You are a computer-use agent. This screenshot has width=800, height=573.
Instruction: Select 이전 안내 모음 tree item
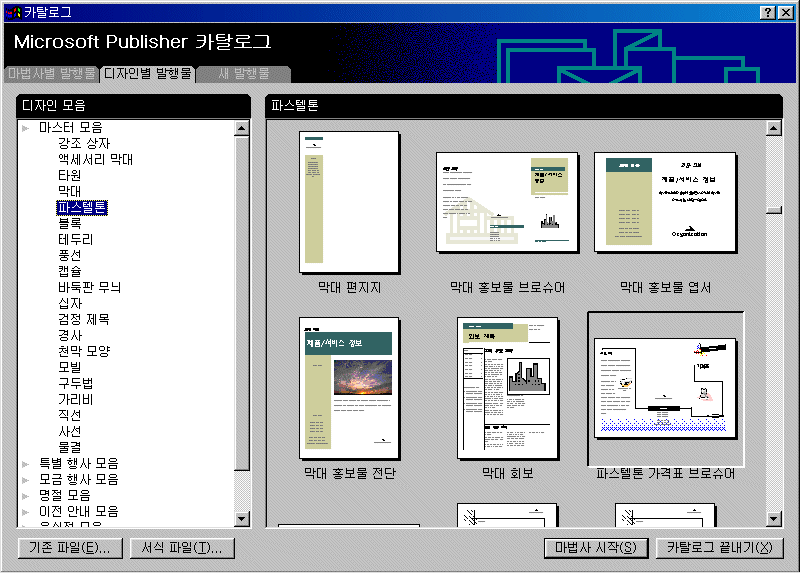click(79, 512)
